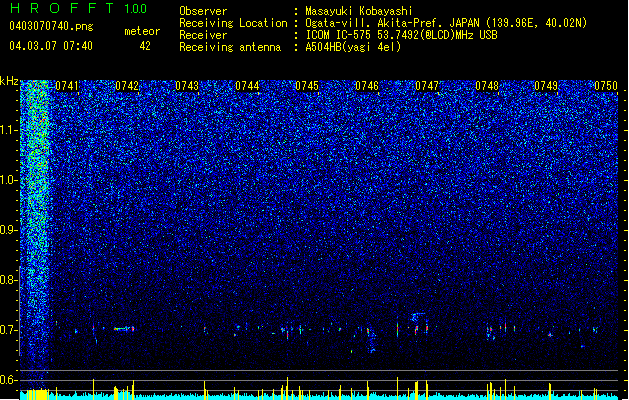Click the 0748 time marker

487,86
